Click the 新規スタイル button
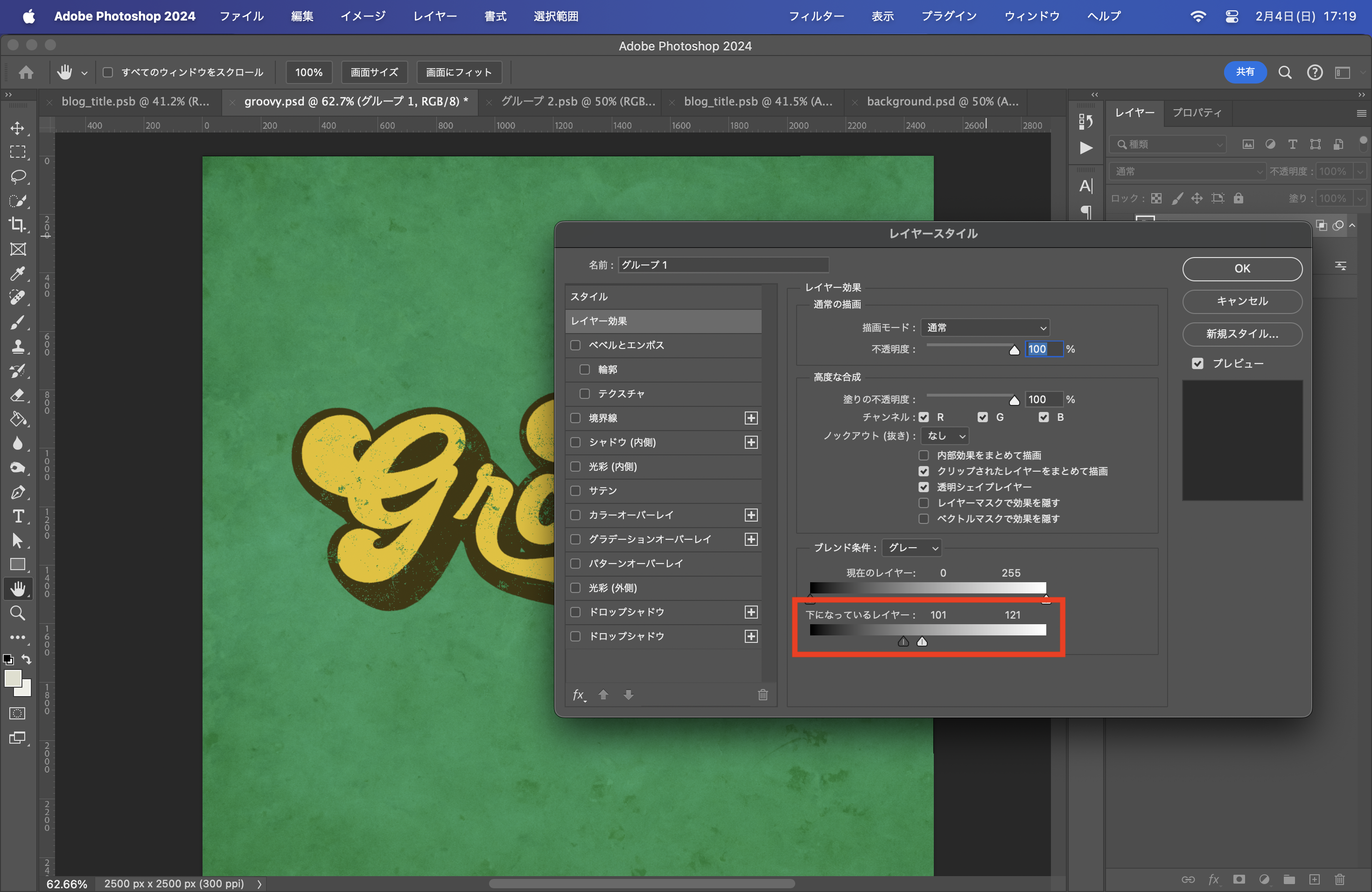Image resolution: width=1372 pixels, height=892 pixels. click(x=1242, y=334)
